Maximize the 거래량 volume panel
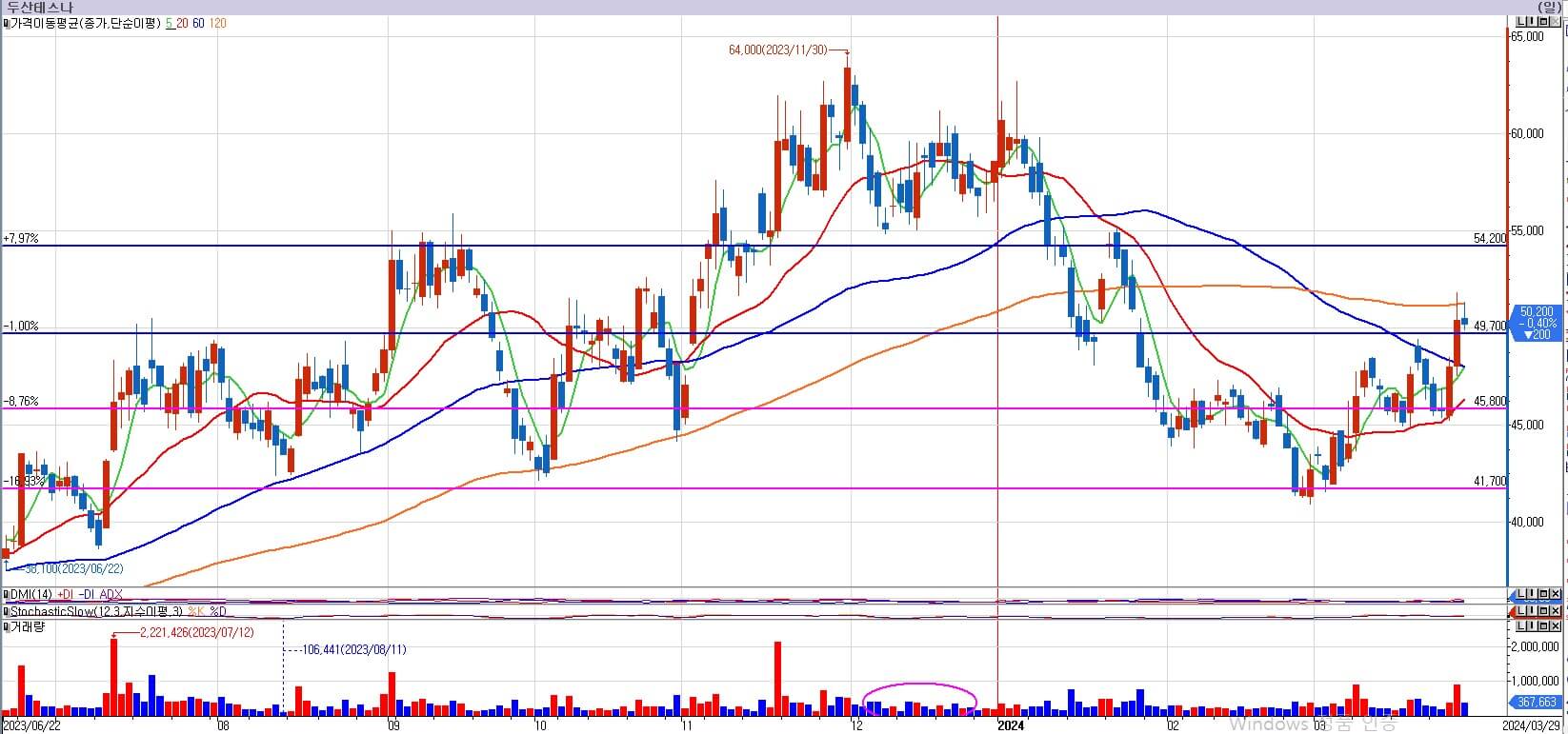Screen dimensions: 1568x734 click(1541, 626)
